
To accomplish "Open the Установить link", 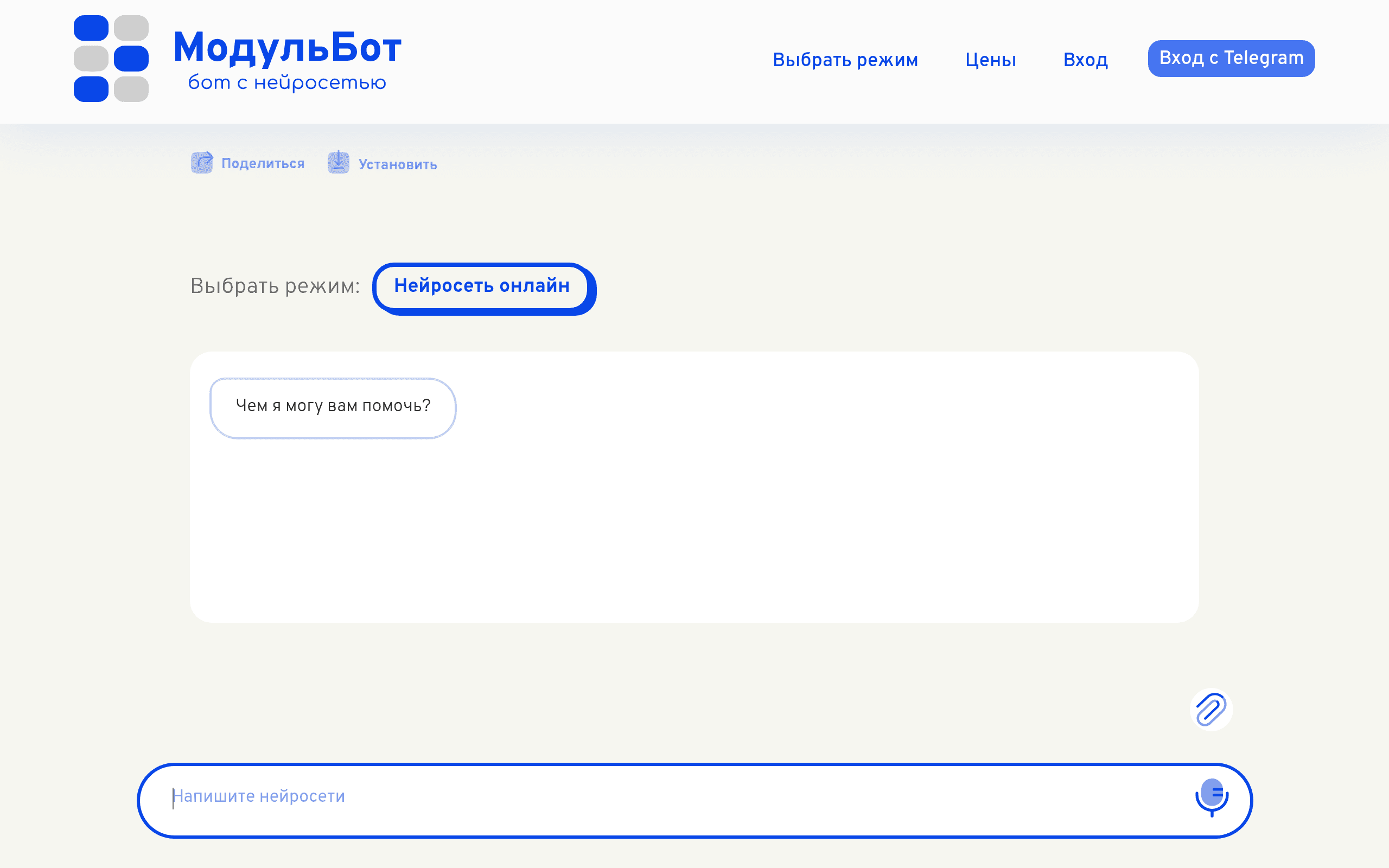I will (398, 165).
